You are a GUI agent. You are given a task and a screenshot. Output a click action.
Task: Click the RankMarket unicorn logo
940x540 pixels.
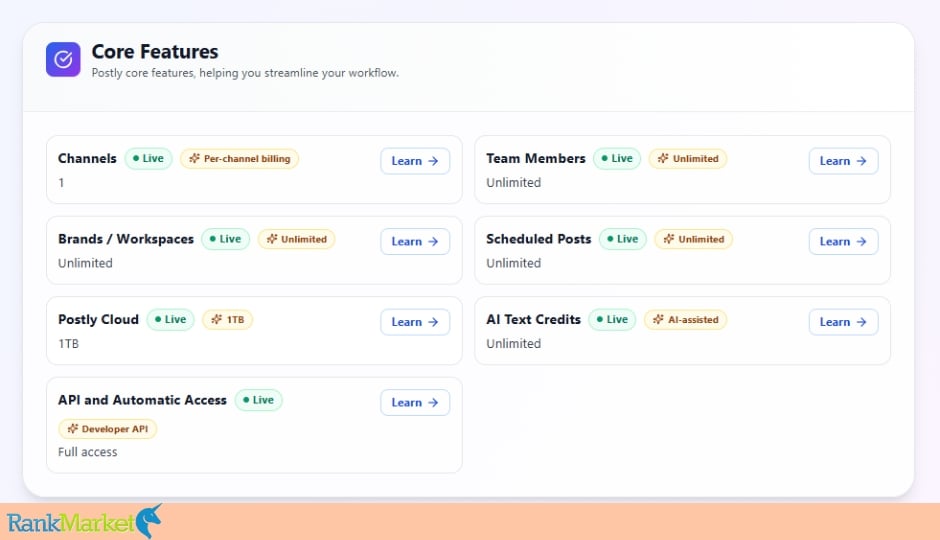click(x=84, y=521)
